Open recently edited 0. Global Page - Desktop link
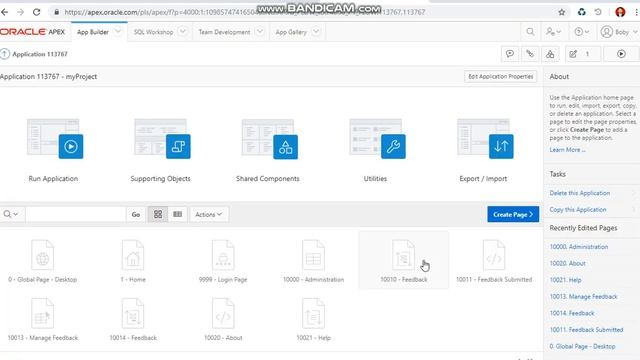640x360 pixels. (x=582, y=347)
